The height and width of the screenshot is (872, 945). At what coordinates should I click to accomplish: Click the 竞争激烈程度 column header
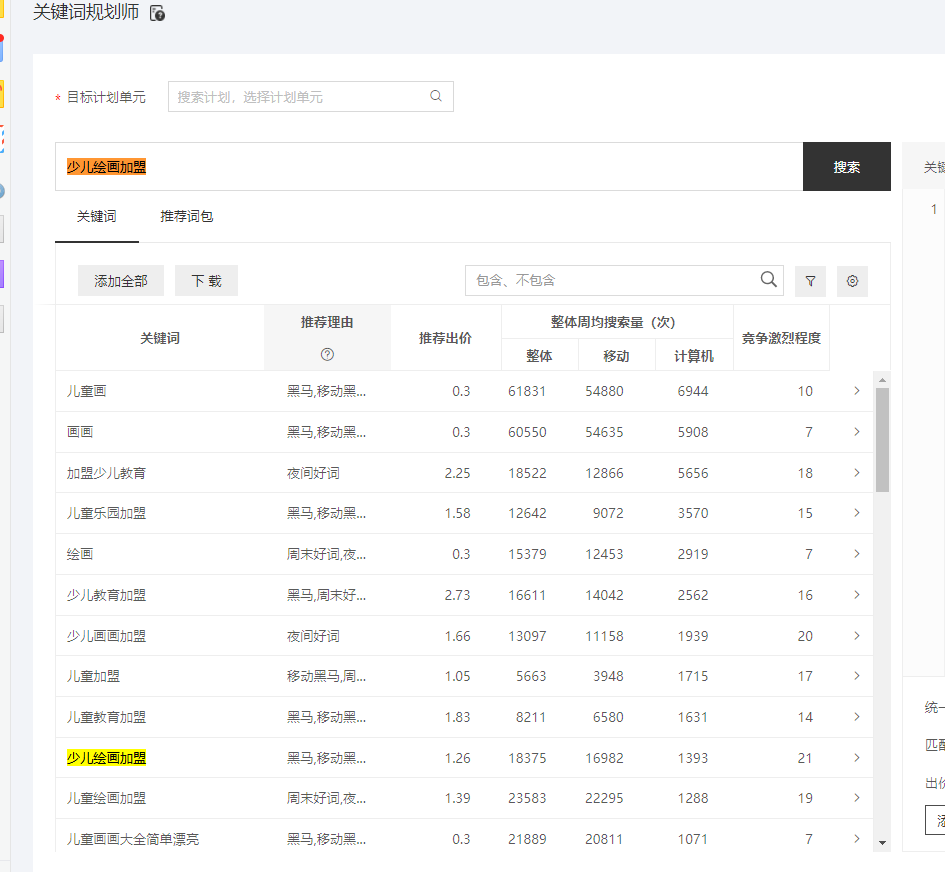781,338
